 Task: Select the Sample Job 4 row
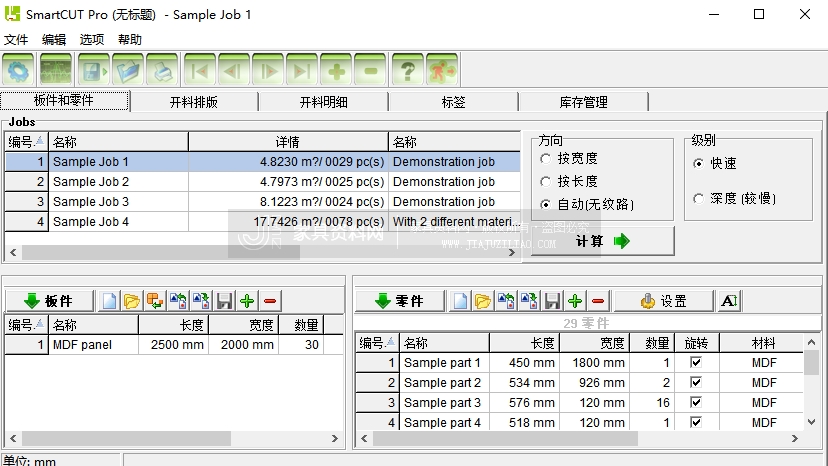click(x=262, y=222)
